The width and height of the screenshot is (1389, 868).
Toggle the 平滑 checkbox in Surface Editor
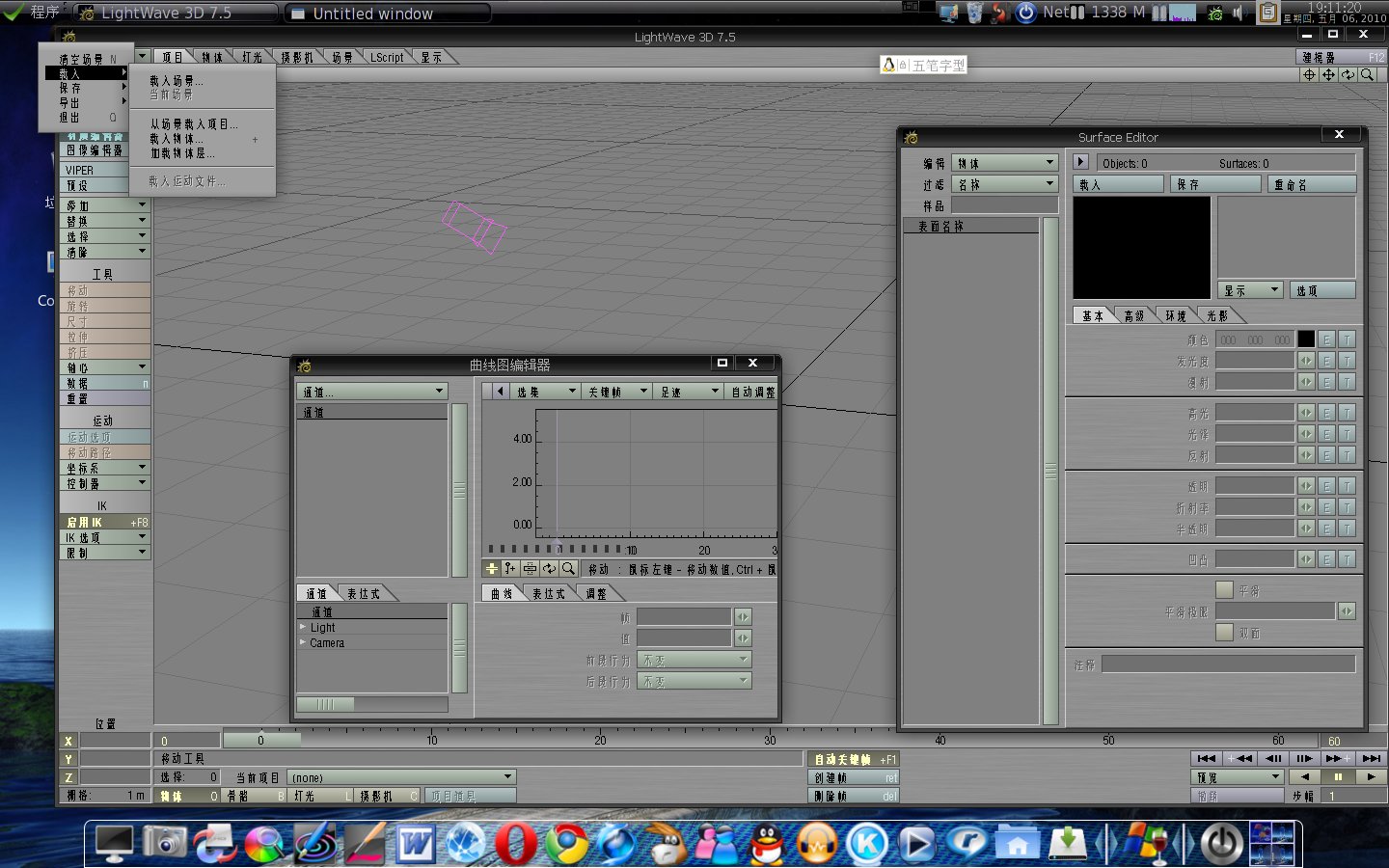pyautogui.click(x=1224, y=589)
